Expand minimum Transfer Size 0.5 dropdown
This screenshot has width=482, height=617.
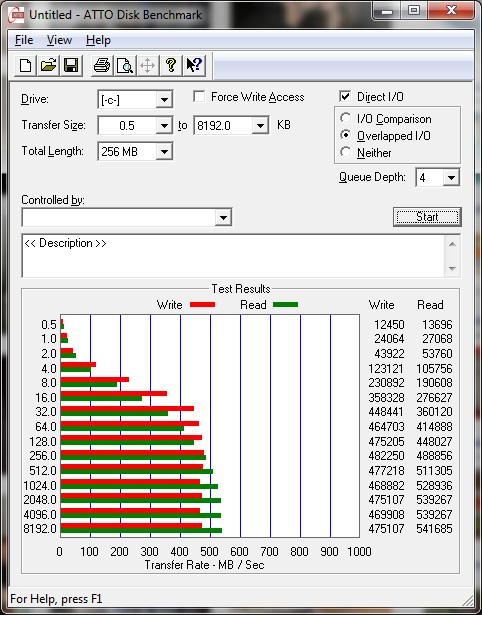click(x=164, y=126)
